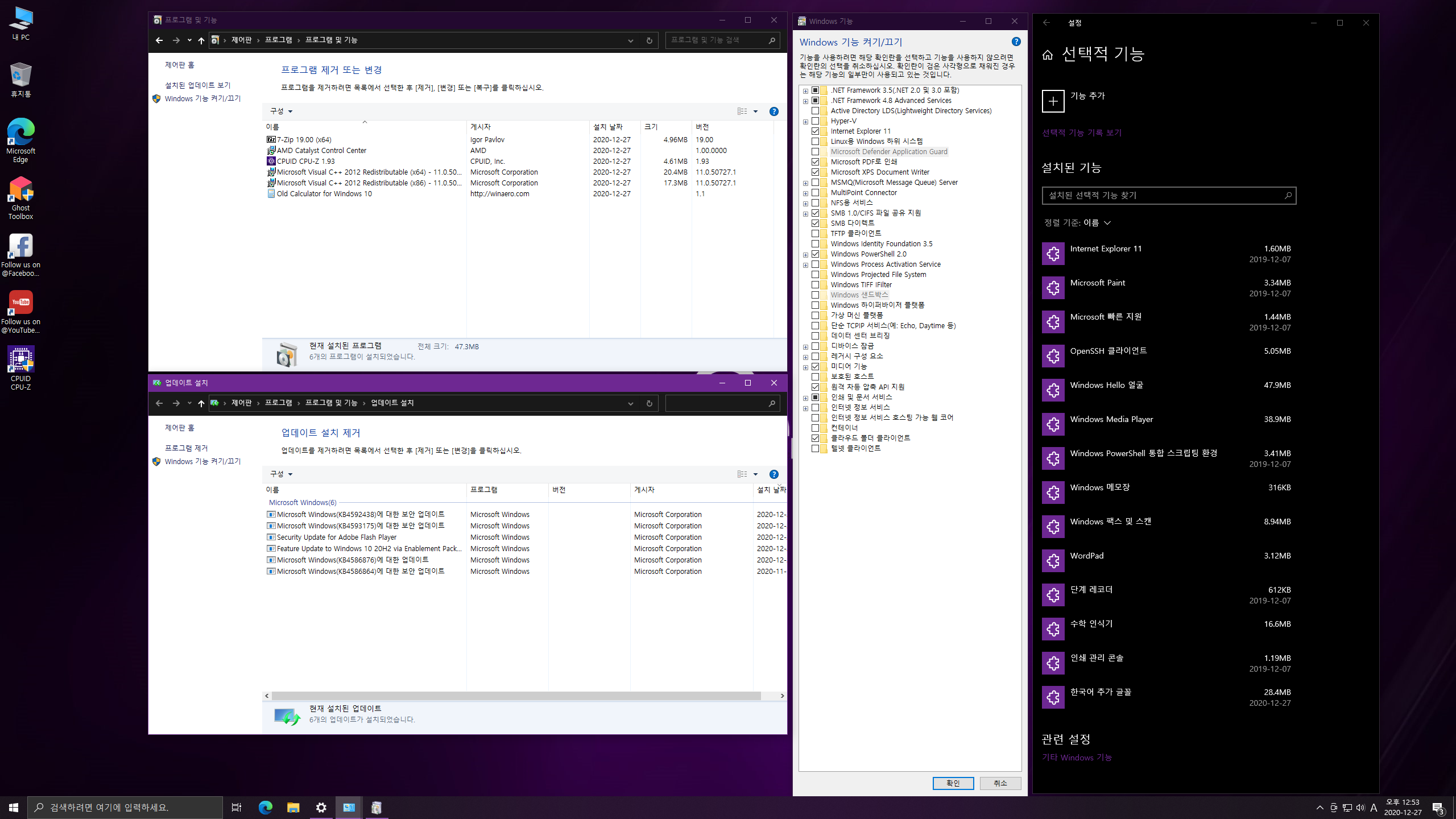Click the home icon in Settings
This screenshot has width=1456, height=819.
(x=1048, y=55)
